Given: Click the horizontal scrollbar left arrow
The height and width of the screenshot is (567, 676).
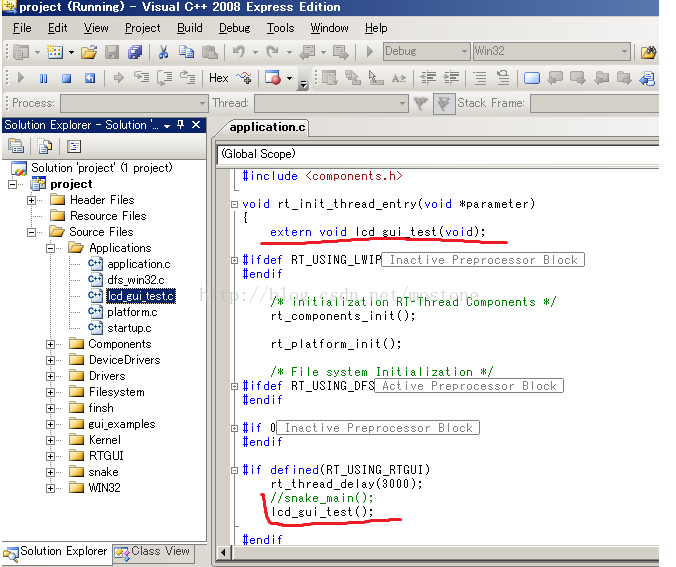Looking at the screenshot, I should pyautogui.click(x=223, y=552).
